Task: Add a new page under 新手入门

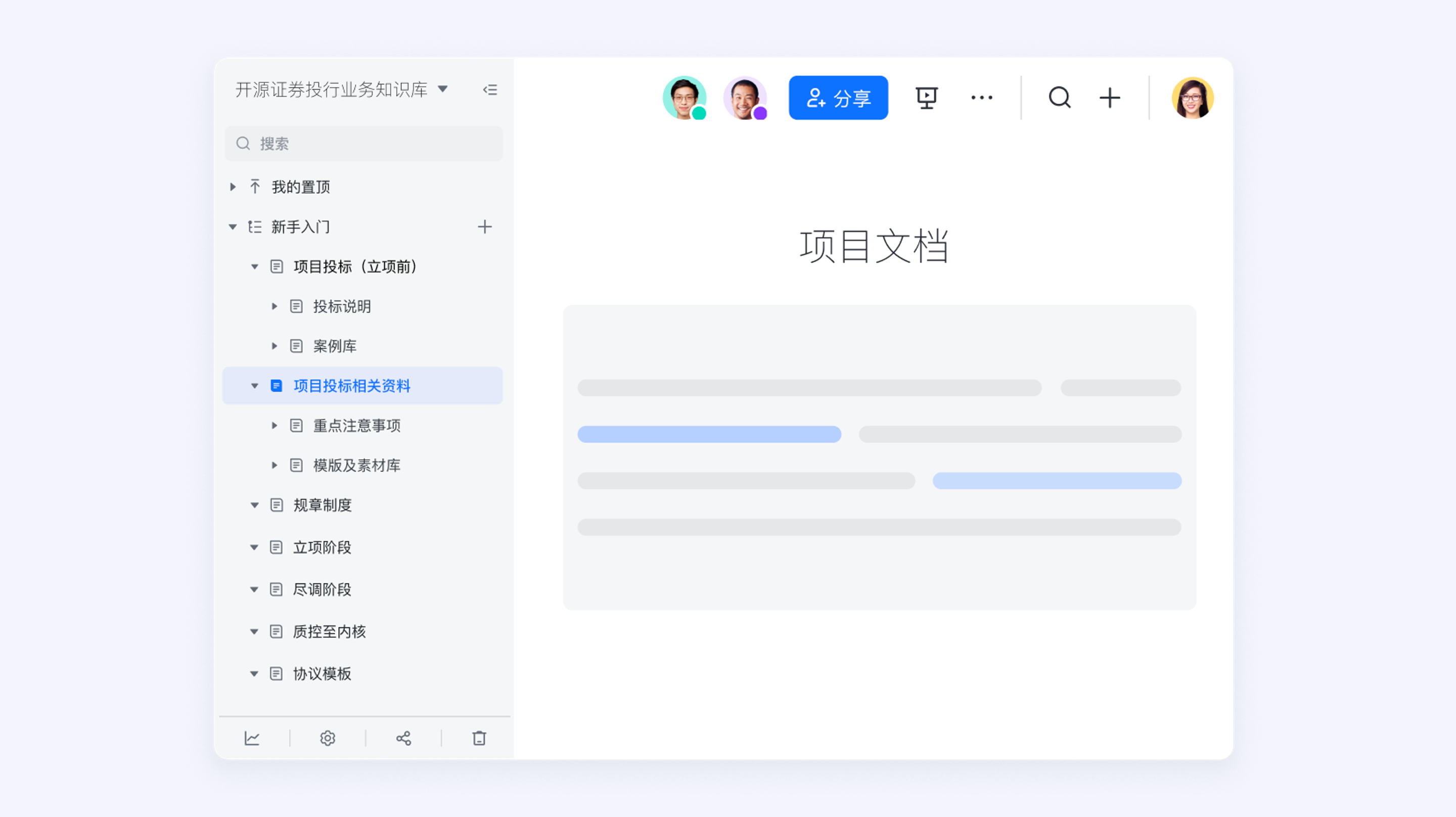Action: tap(484, 226)
